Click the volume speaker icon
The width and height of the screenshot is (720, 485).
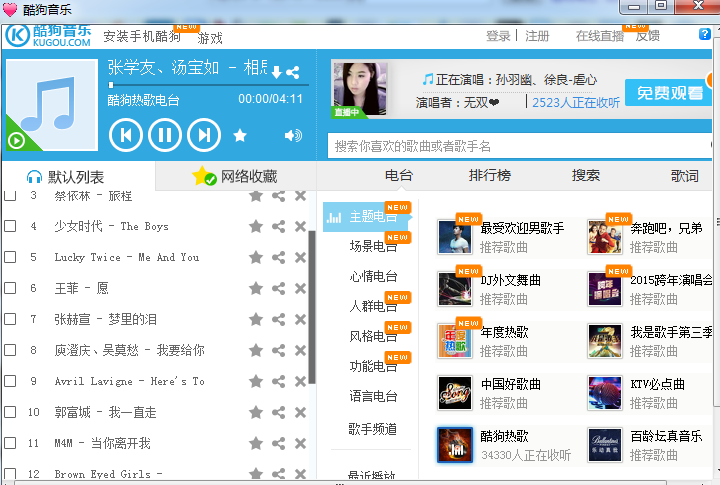point(293,135)
